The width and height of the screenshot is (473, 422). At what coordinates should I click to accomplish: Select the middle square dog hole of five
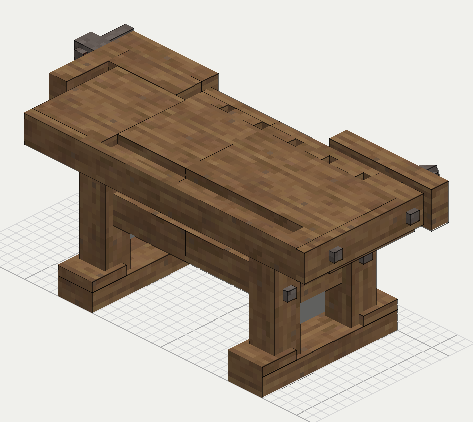click(x=295, y=142)
